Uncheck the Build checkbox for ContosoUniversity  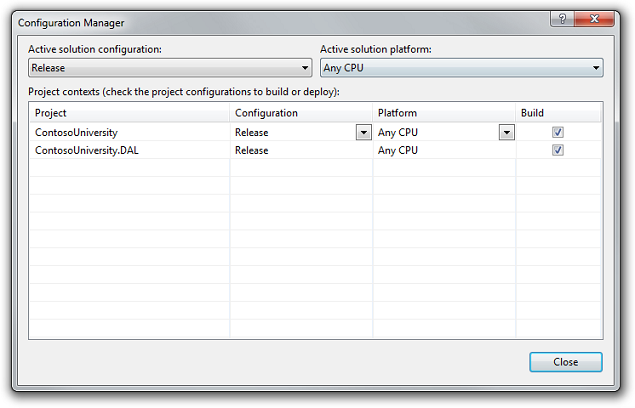tap(558, 132)
